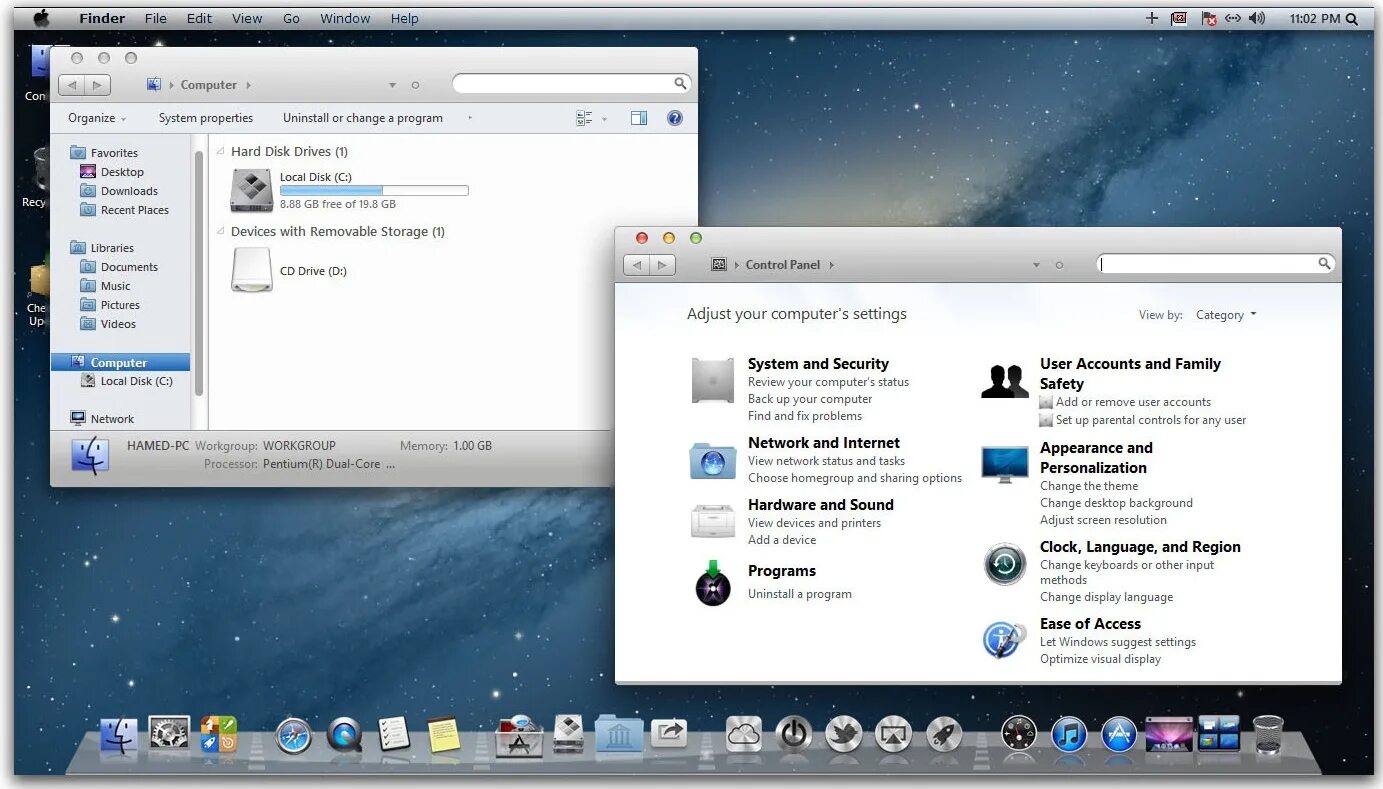Open Twitter bird icon in dock
The image size is (1383, 789).
844,735
